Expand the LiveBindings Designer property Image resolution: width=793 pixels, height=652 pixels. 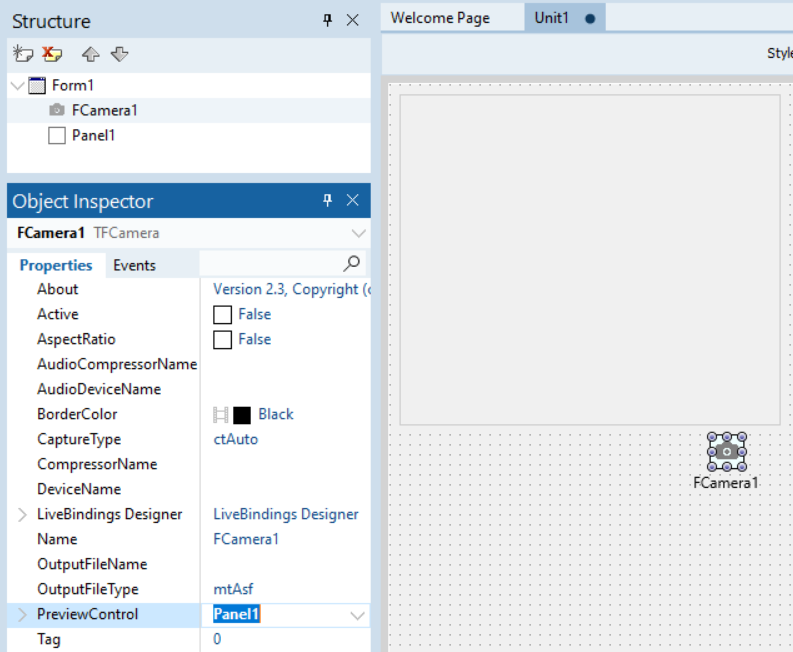22,515
